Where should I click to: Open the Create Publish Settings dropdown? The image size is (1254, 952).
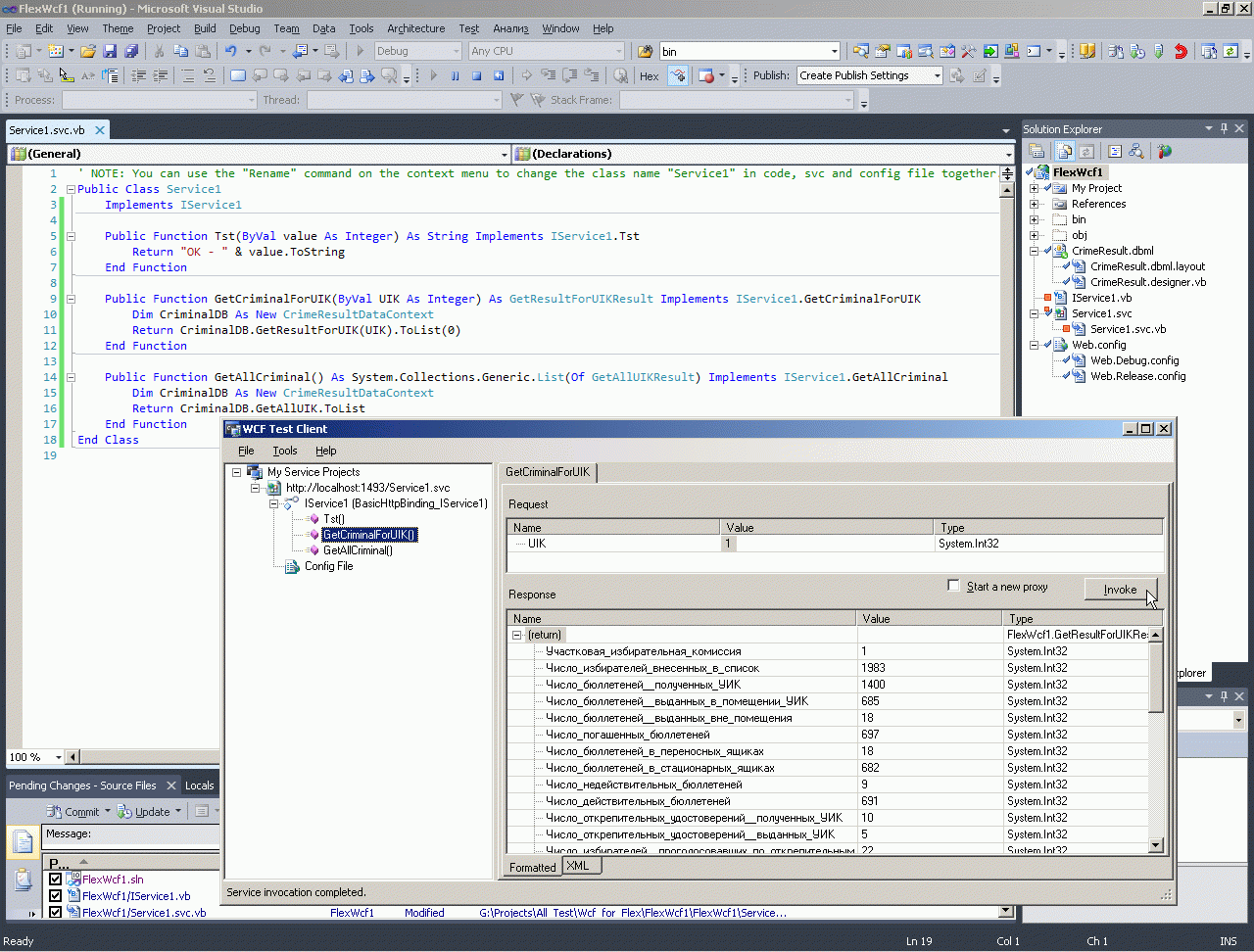click(937, 75)
